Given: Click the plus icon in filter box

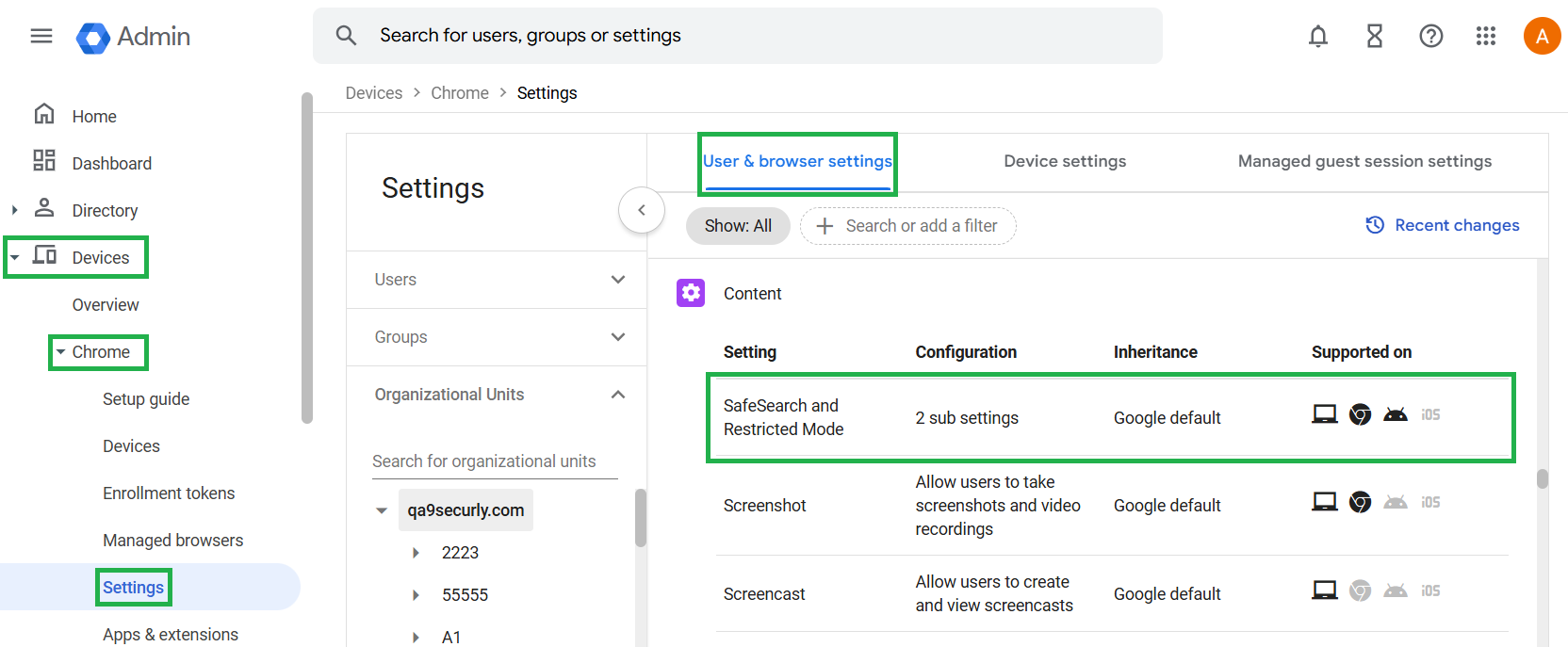Looking at the screenshot, I should coord(825,226).
